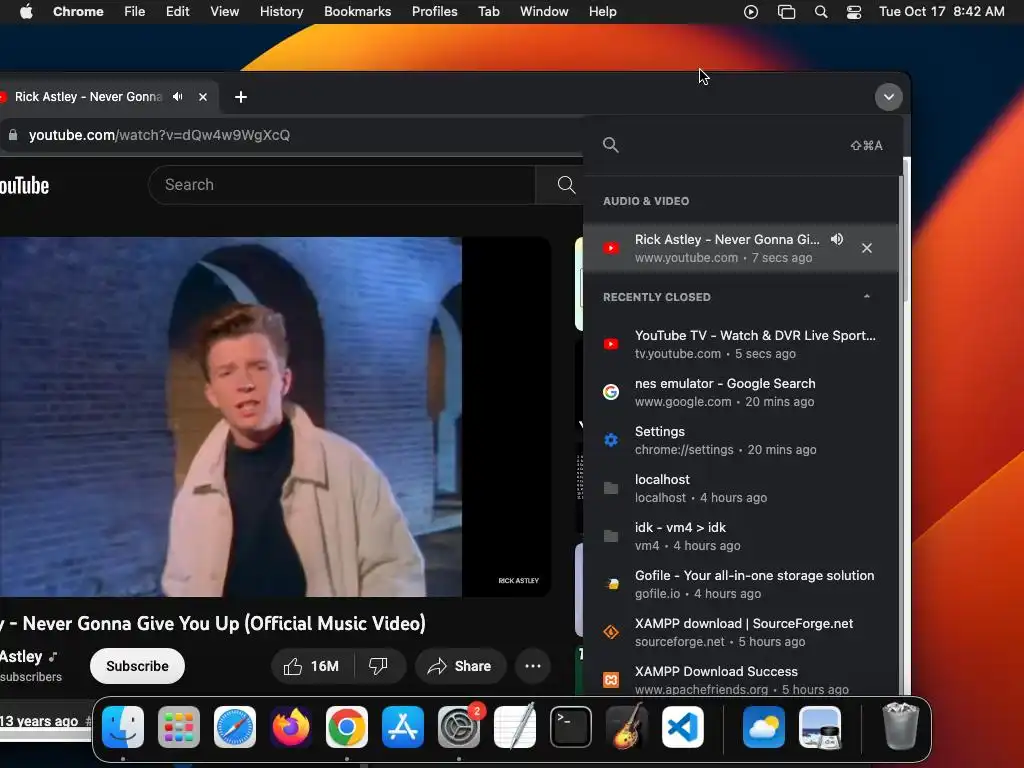Image resolution: width=1024 pixels, height=768 pixels.
Task: Share the video
Action: point(460,666)
